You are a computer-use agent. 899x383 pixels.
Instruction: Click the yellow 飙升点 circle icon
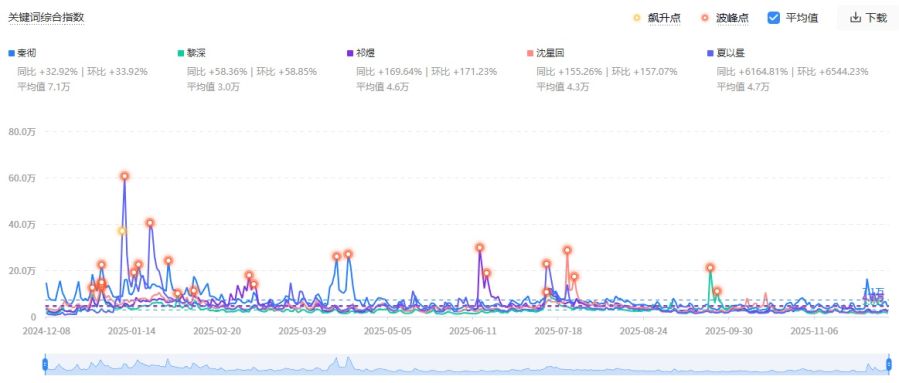pos(637,18)
